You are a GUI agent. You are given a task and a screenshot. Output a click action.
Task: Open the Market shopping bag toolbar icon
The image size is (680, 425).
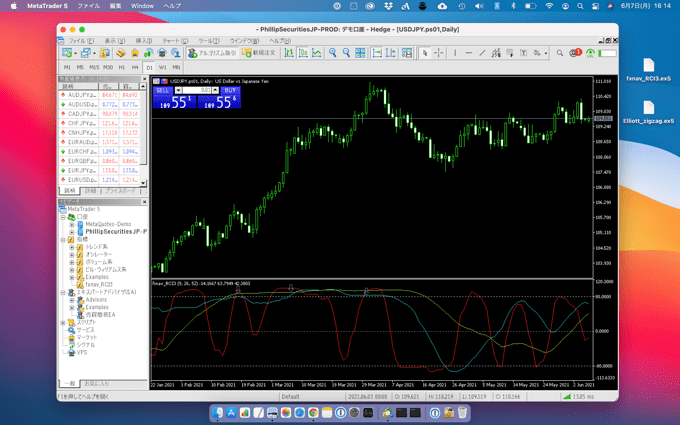tap(134, 53)
